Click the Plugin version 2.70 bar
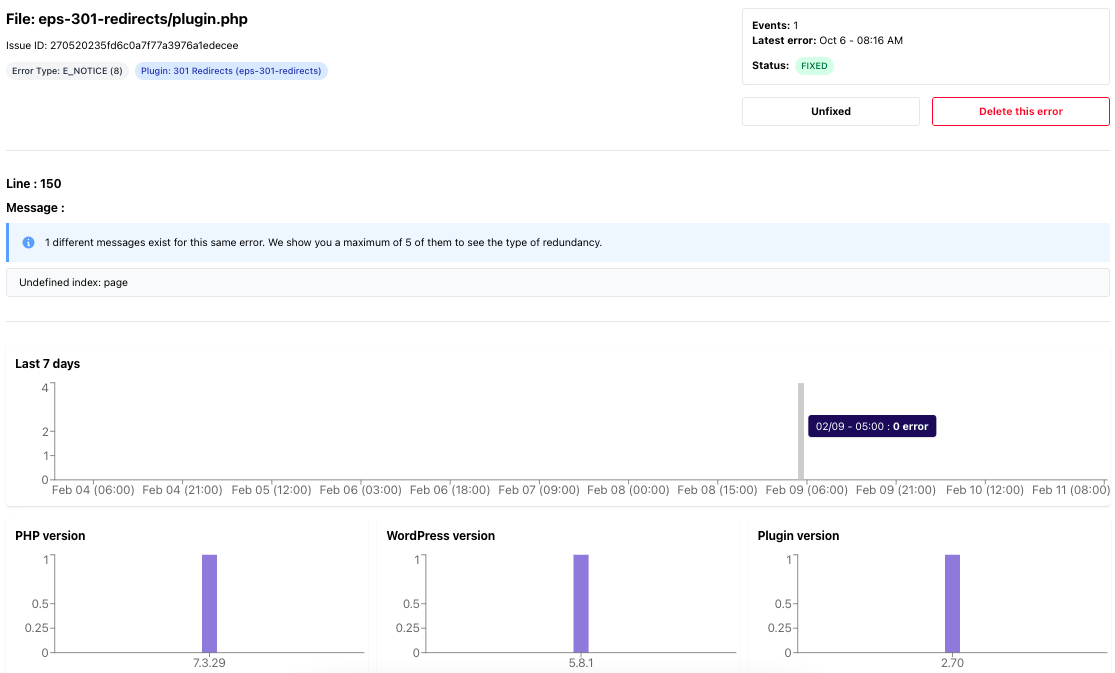Screen dimensions: 1115x673 tap(952, 603)
